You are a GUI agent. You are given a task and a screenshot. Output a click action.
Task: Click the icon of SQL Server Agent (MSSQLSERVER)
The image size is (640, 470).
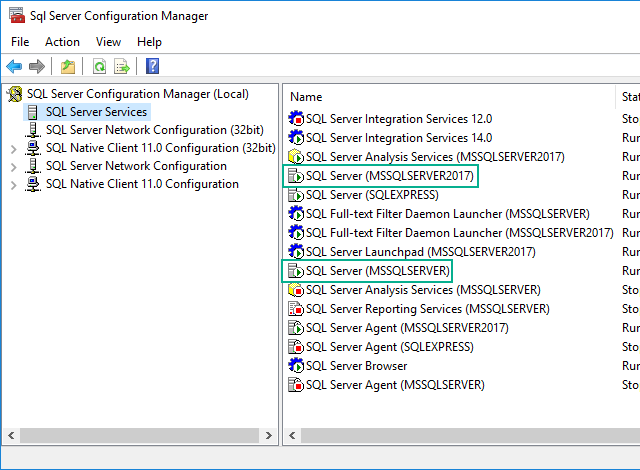tap(296, 385)
